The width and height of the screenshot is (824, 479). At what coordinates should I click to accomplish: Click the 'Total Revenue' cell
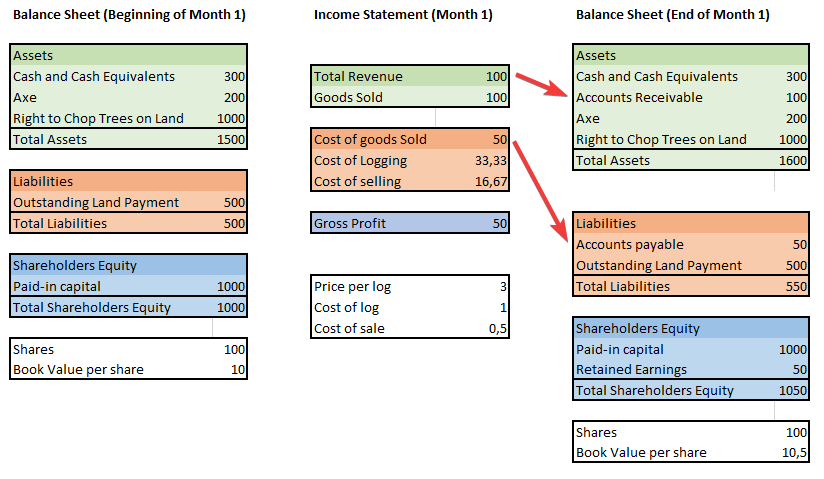click(410, 77)
